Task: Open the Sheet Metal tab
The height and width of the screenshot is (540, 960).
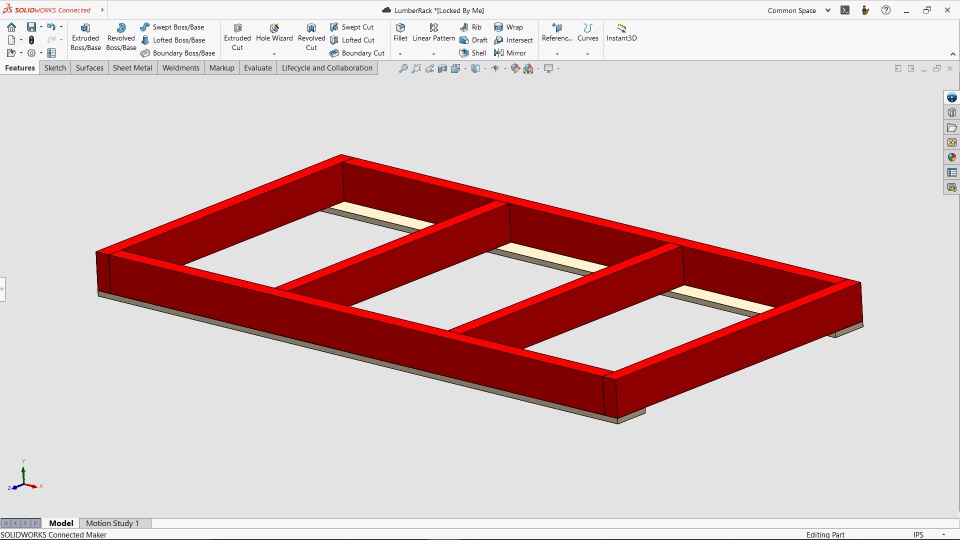Action: (132, 68)
